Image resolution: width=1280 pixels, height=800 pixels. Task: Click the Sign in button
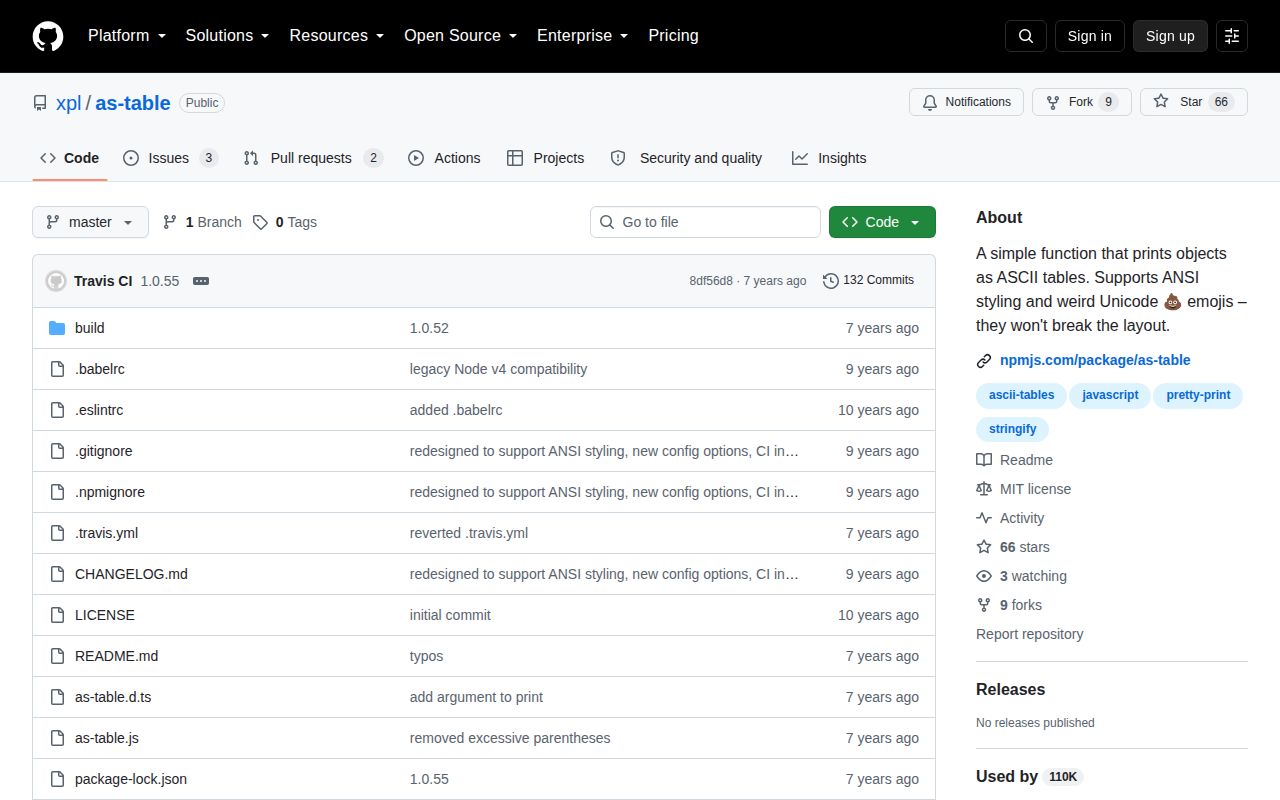pos(1089,36)
